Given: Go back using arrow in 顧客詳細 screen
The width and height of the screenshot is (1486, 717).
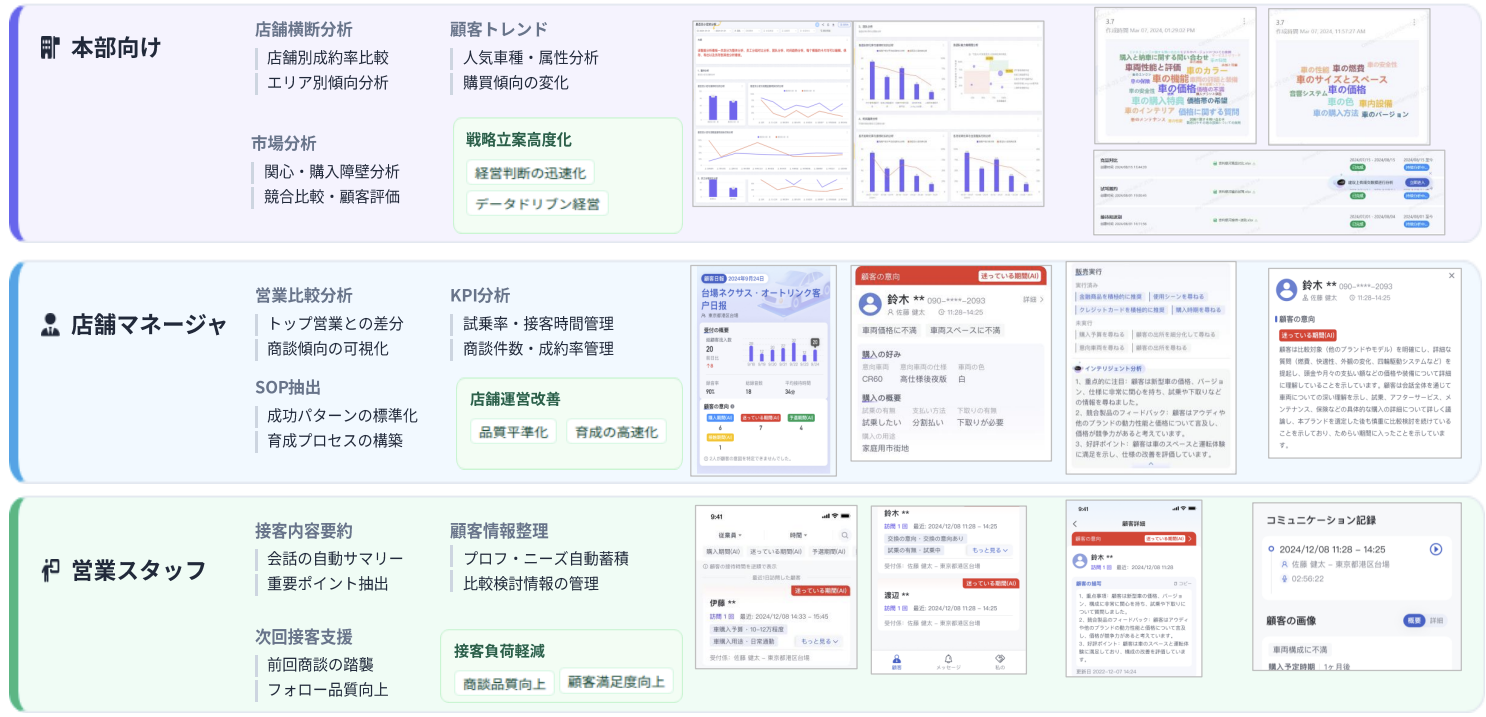Looking at the screenshot, I should tap(1075, 524).
